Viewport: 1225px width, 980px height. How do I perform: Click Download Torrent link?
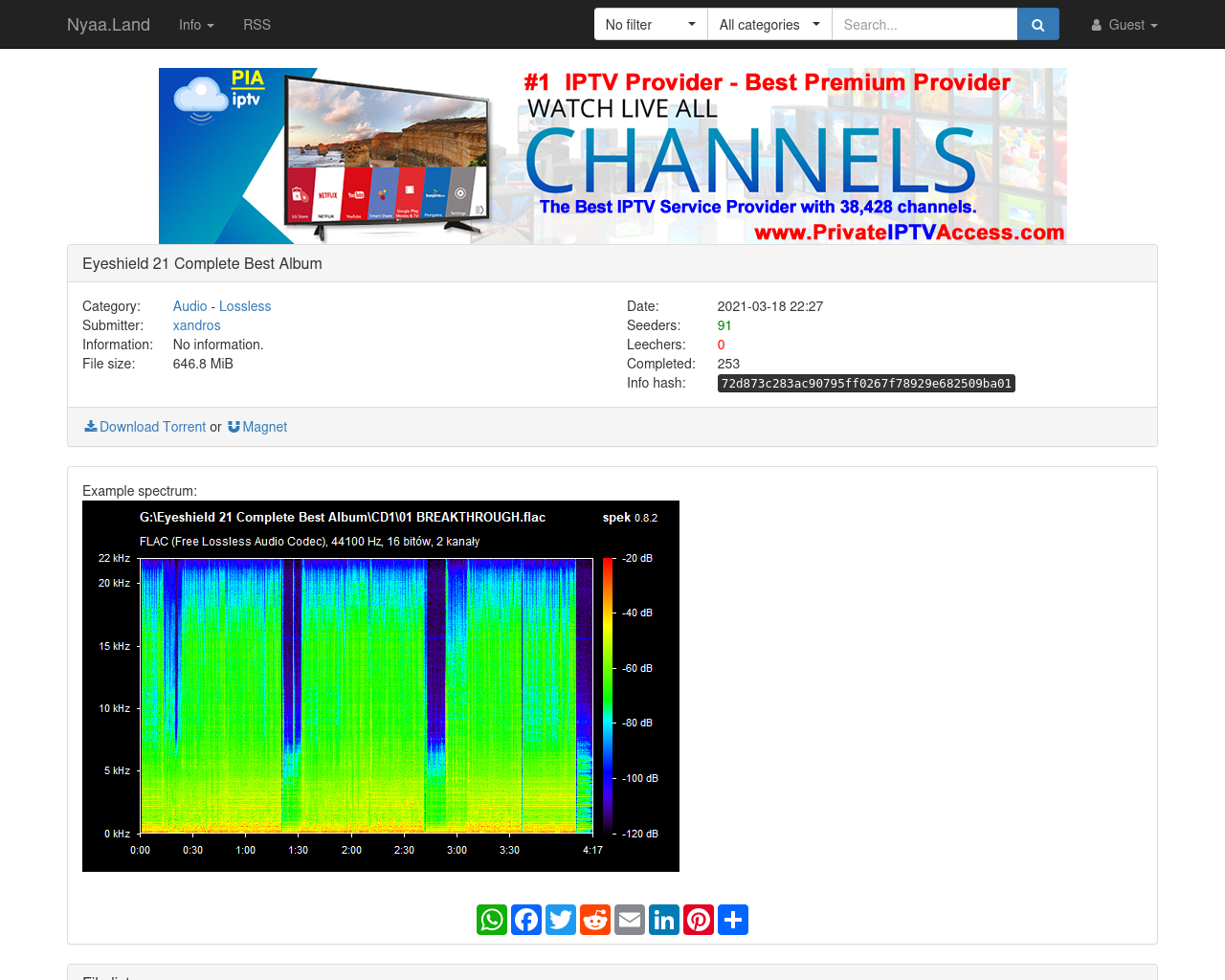(145, 427)
